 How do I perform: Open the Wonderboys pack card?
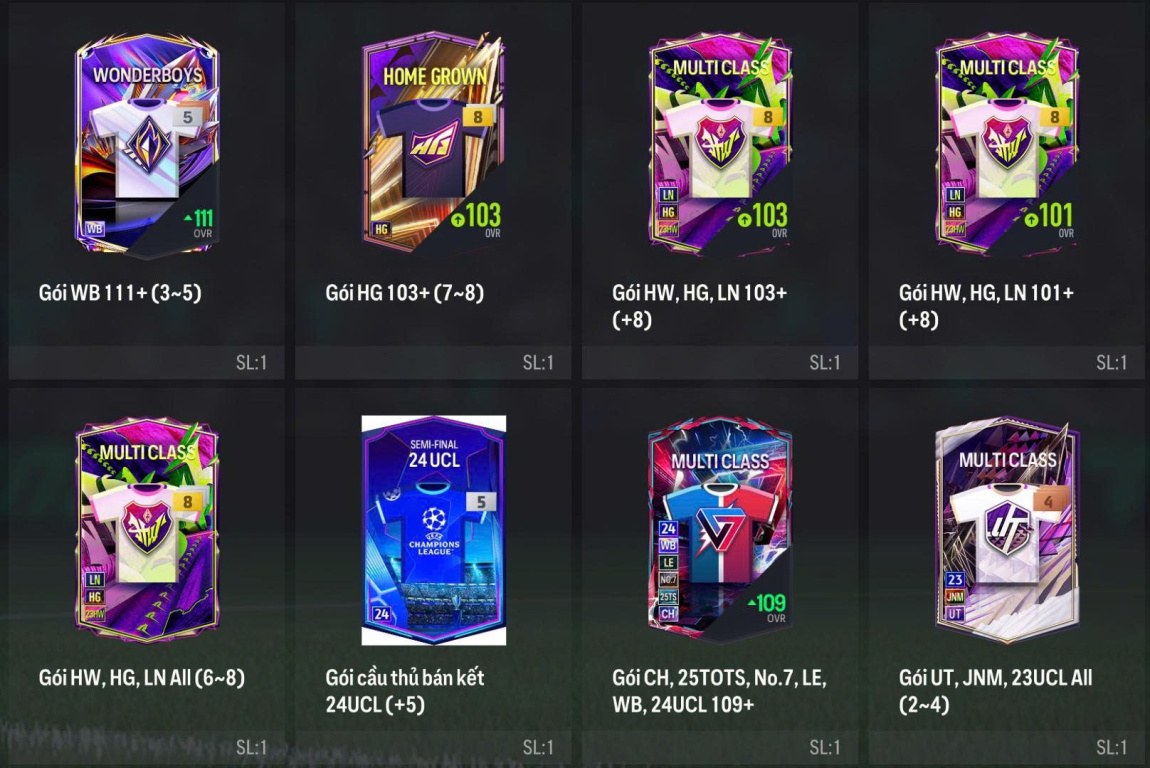[x=147, y=145]
